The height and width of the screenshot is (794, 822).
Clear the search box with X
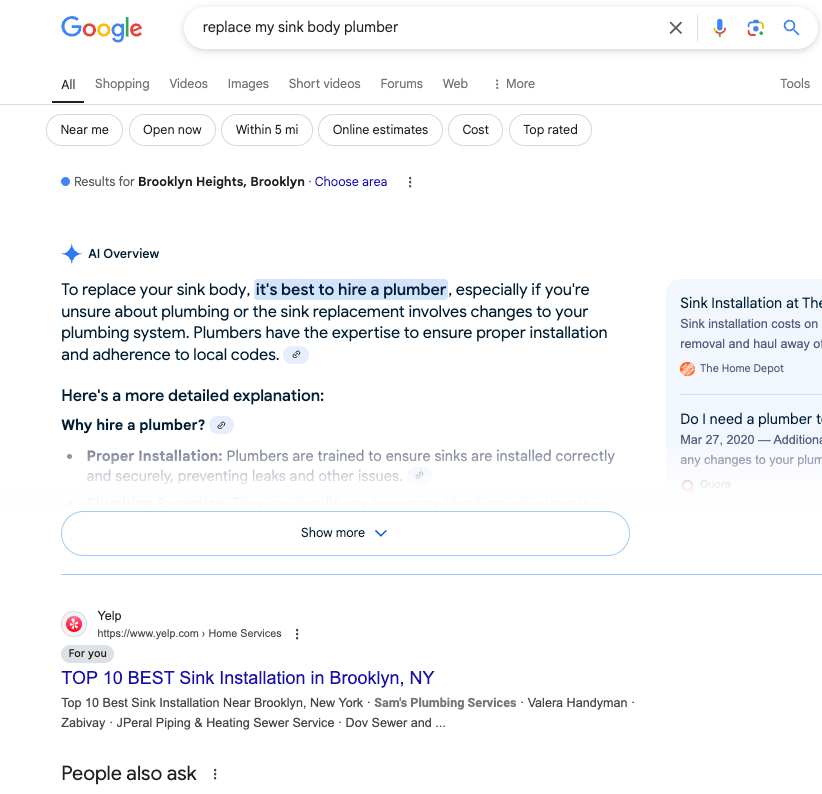[x=676, y=28]
